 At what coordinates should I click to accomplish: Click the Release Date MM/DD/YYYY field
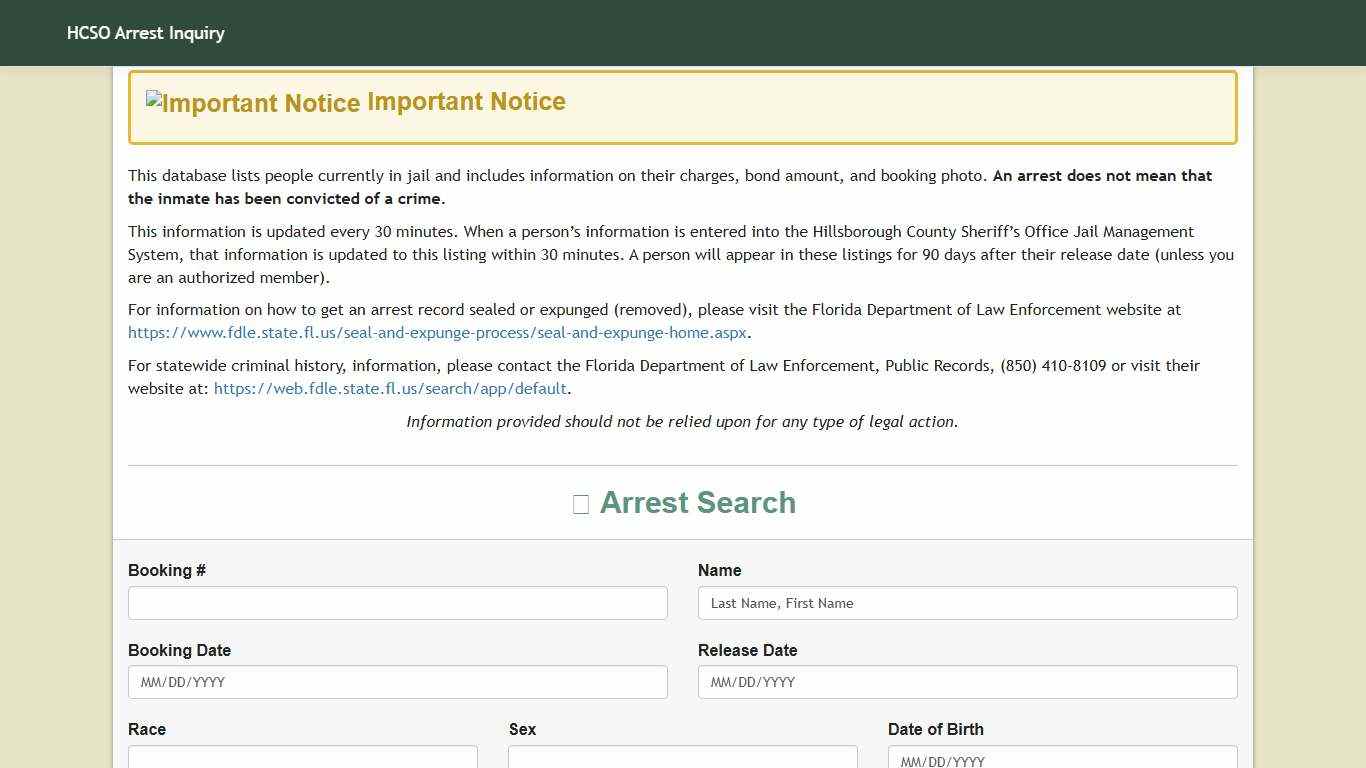point(967,682)
